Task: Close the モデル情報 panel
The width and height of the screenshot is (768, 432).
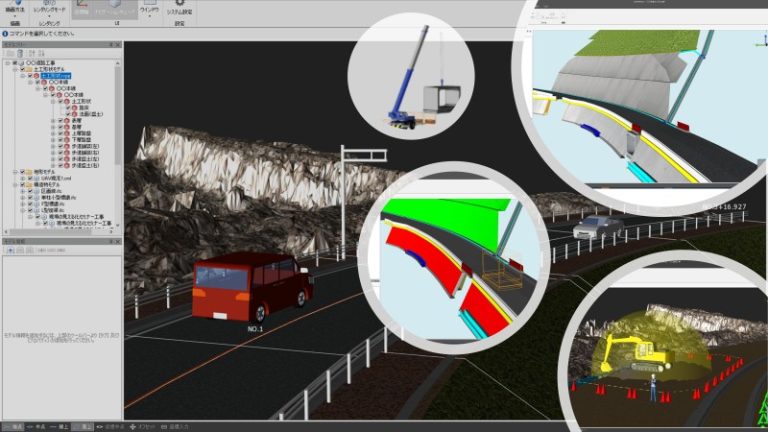Action: pos(117,242)
